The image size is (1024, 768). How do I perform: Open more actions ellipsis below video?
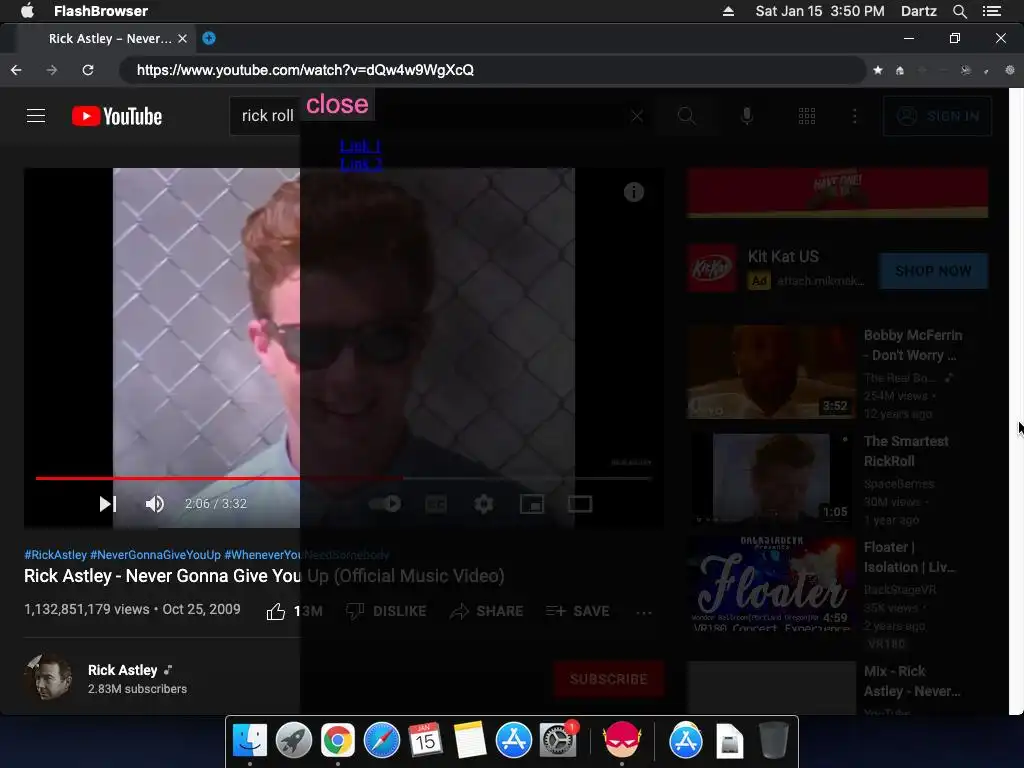click(x=643, y=613)
